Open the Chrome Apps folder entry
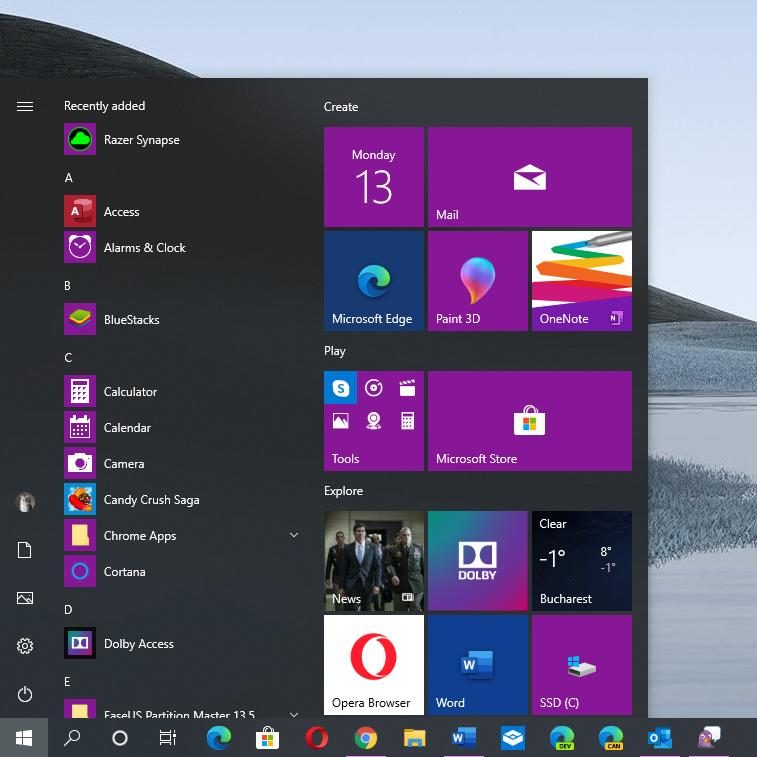Screen dimensions: 757x757 [x=181, y=535]
